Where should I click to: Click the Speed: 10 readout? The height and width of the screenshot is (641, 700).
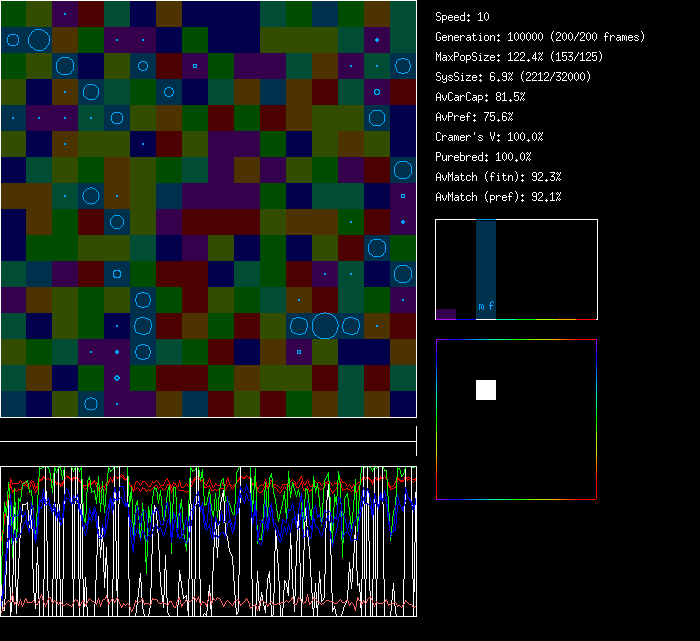[463, 17]
